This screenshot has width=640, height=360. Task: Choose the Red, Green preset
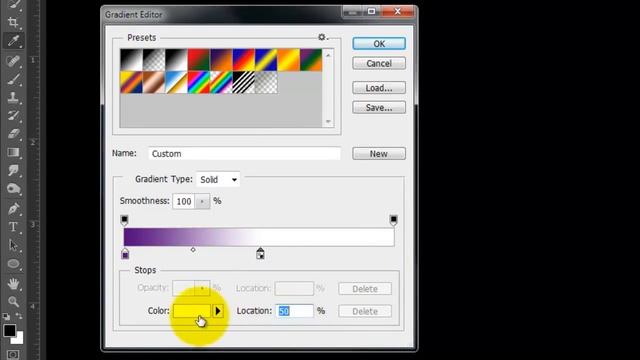[199, 60]
